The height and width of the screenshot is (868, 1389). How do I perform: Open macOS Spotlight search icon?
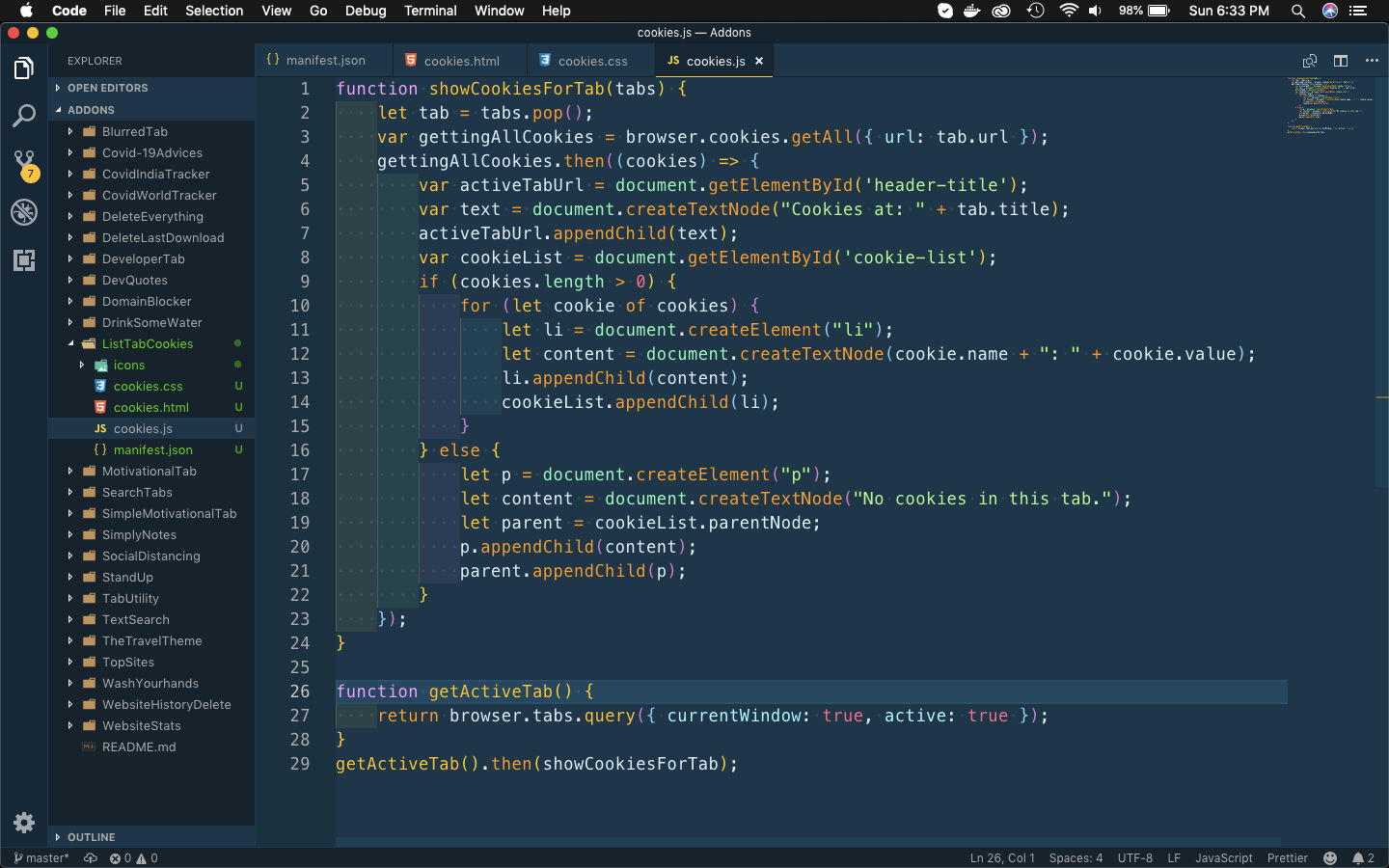click(x=1298, y=11)
